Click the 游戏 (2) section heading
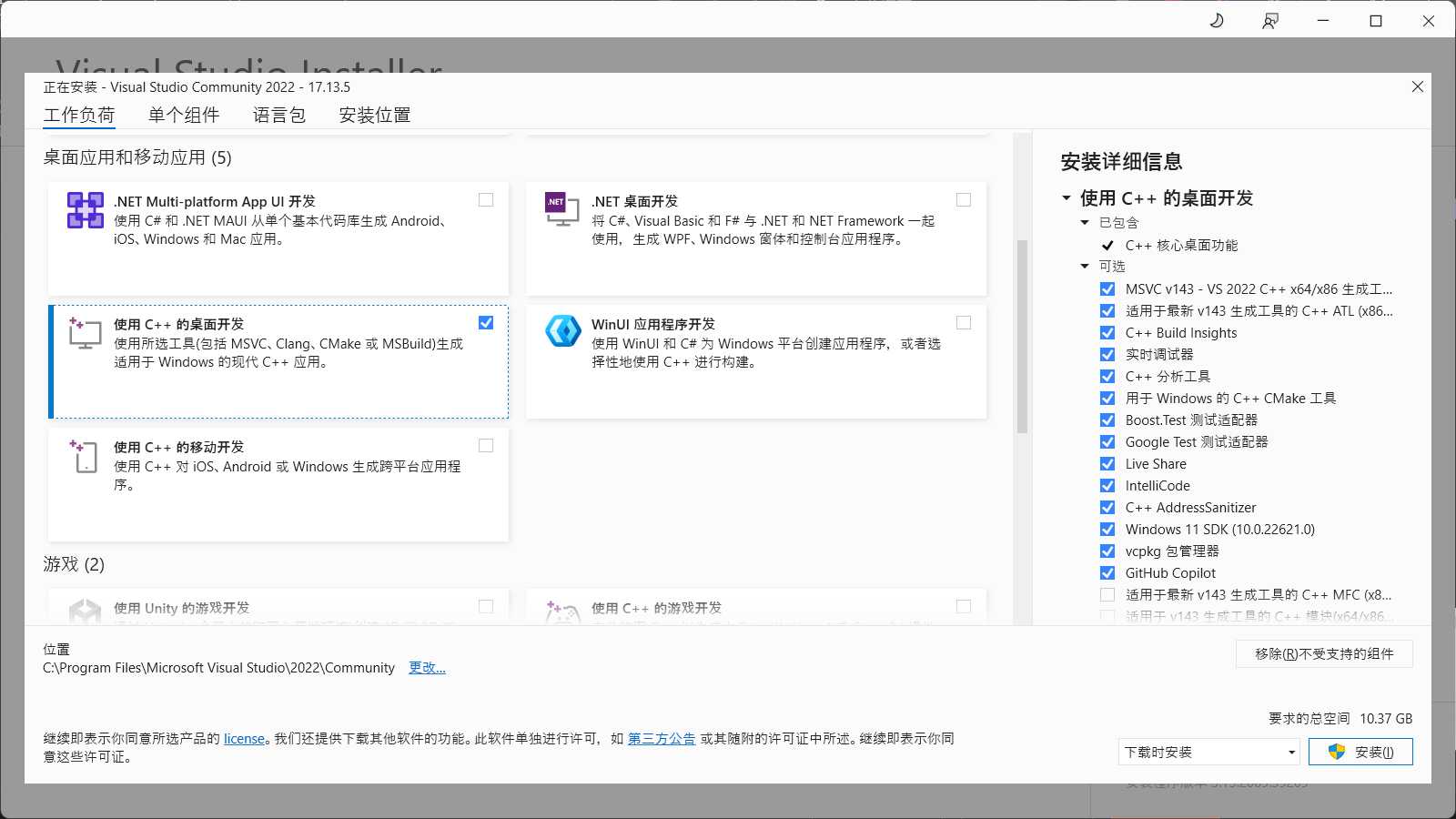The image size is (1456, 819). [74, 564]
